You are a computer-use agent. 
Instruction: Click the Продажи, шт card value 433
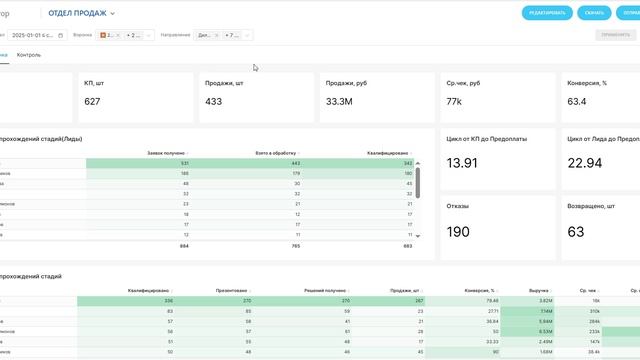(x=213, y=102)
